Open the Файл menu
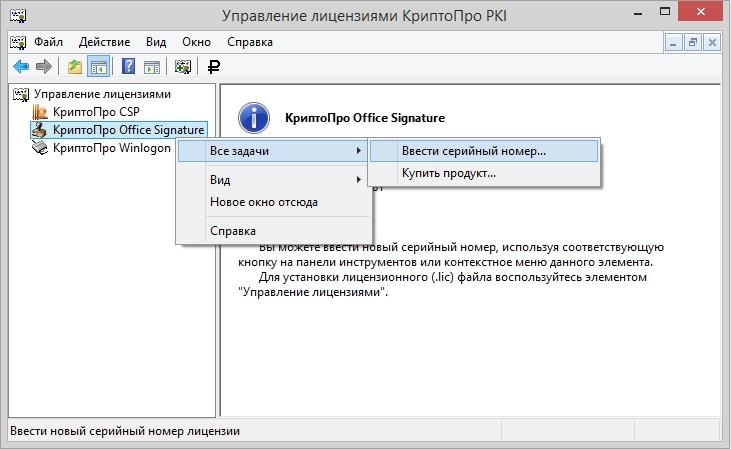The width and height of the screenshot is (731, 449). (x=48, y=42)
